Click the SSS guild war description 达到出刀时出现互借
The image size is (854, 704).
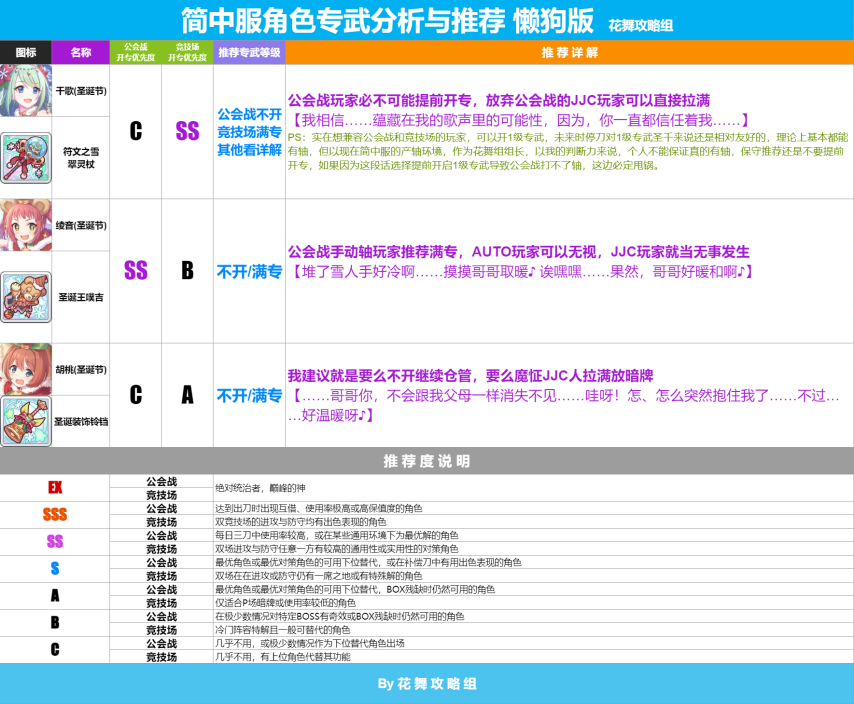point(319,508)
